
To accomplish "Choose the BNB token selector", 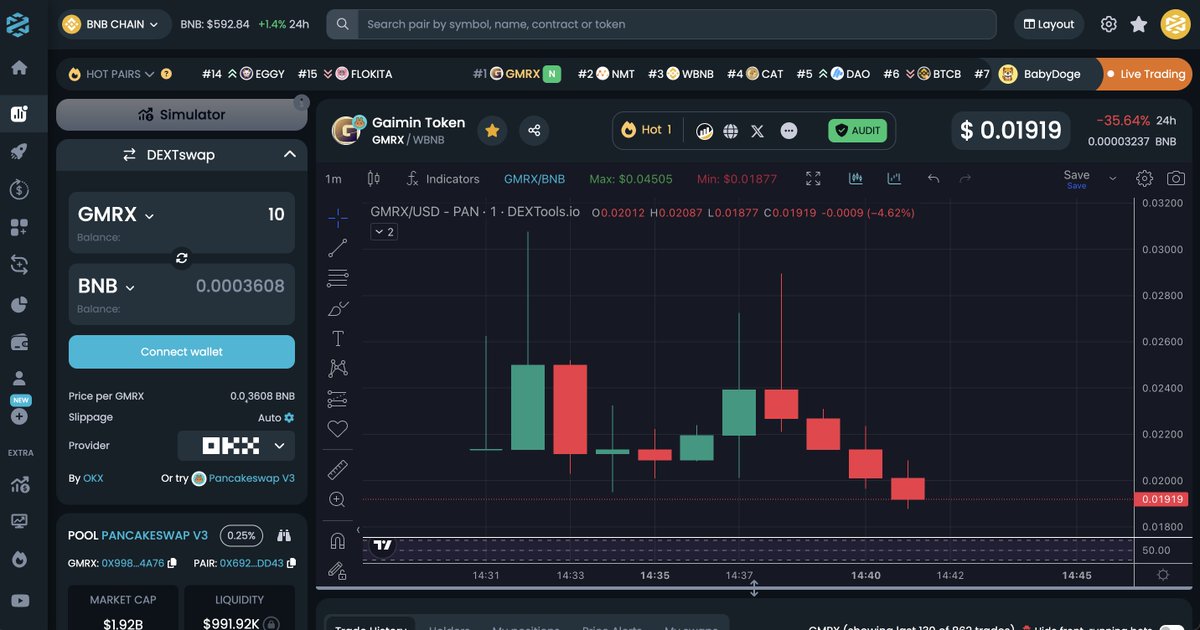I will [106, 286].
